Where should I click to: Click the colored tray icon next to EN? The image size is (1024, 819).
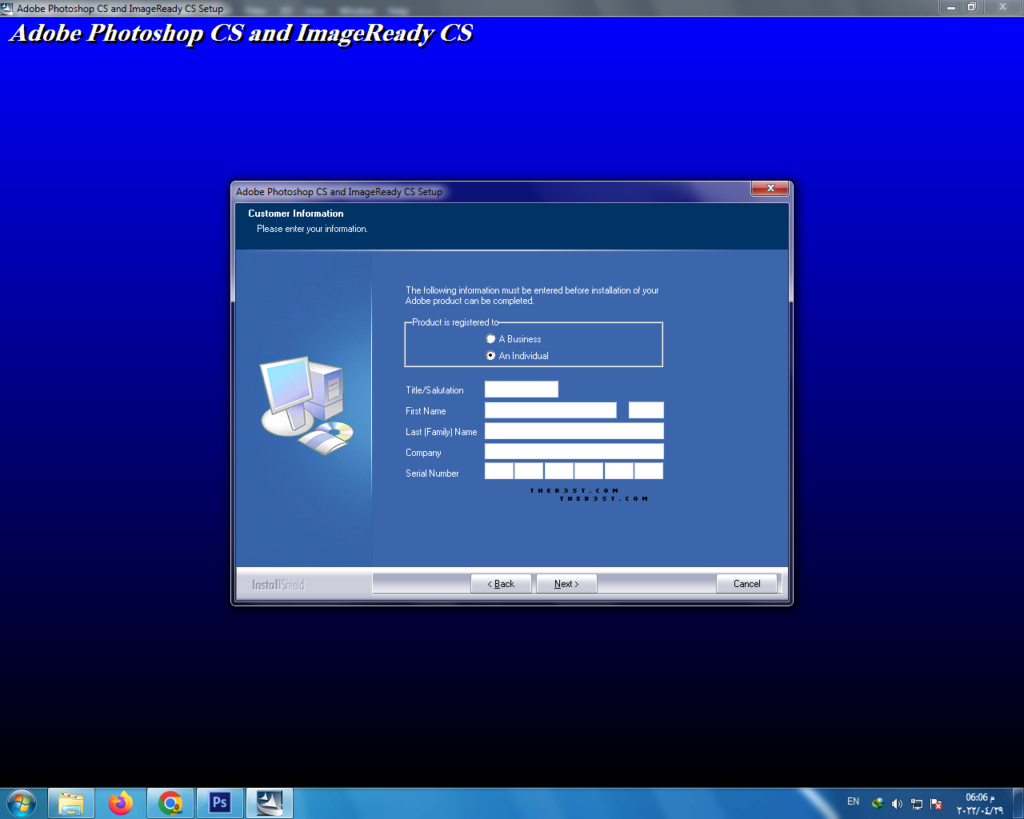click(x=878, y=804)
